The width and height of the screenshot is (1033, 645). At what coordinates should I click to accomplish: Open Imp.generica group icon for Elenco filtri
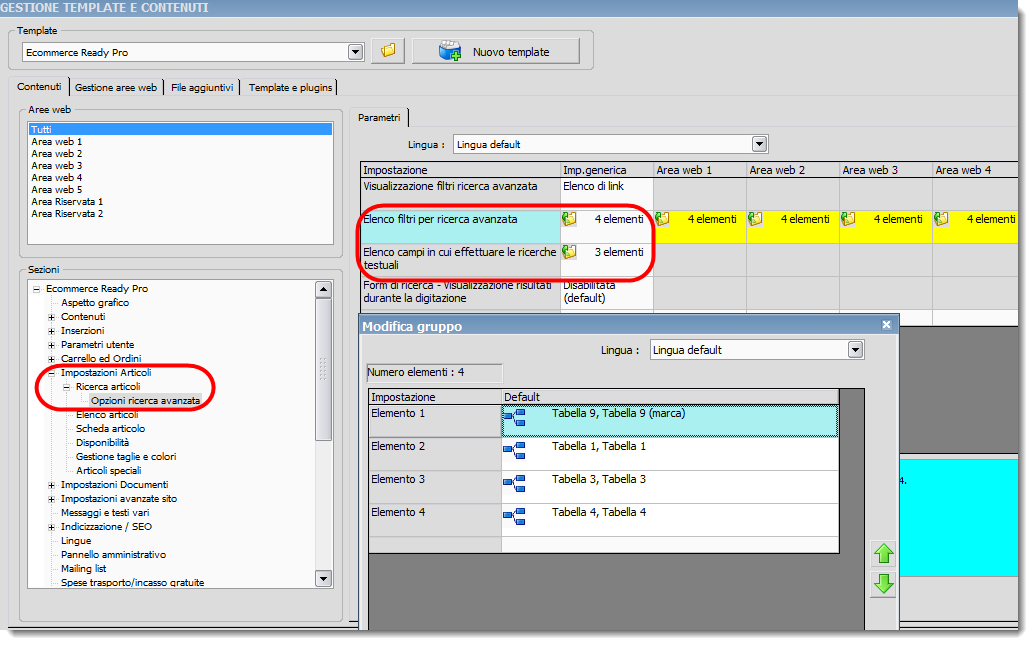click(x=569, y=219)
